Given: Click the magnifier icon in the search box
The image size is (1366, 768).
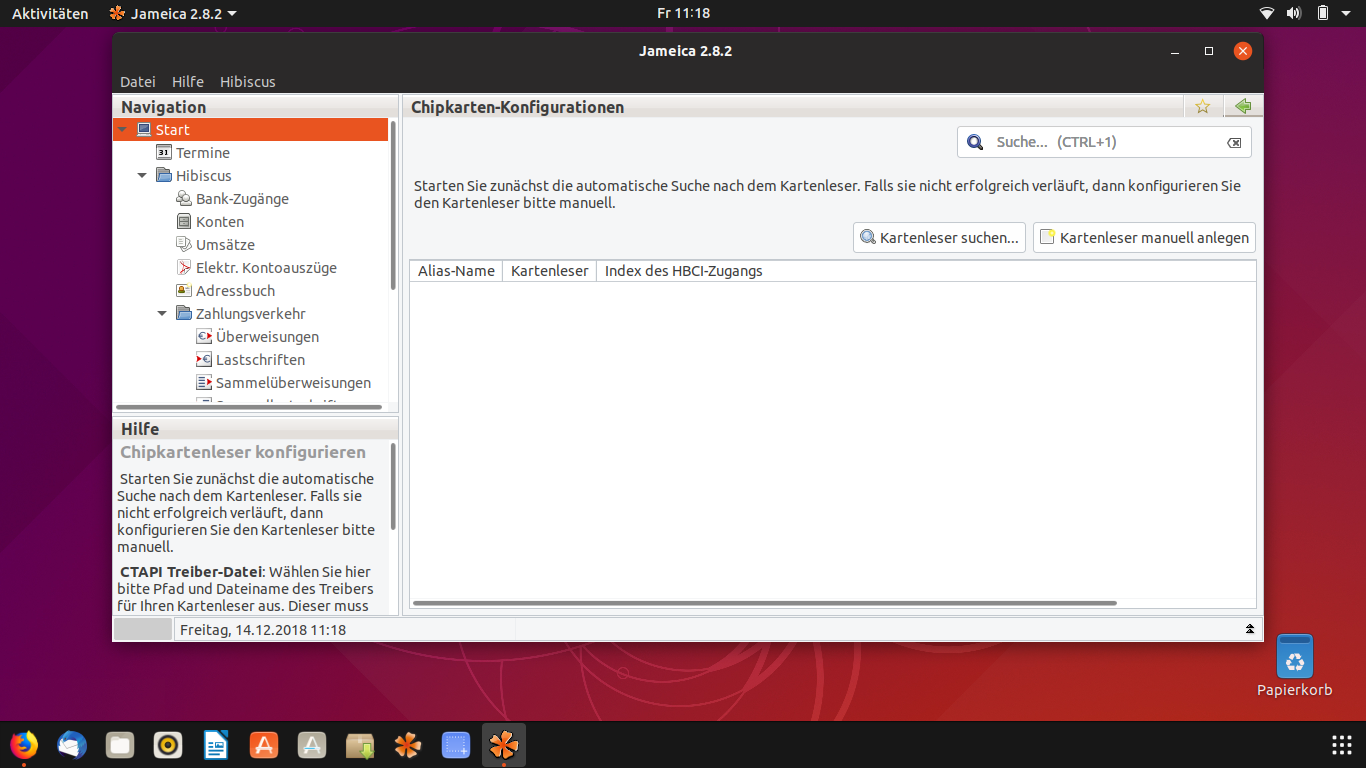Looking at the screenshot, I should [975, 143].
